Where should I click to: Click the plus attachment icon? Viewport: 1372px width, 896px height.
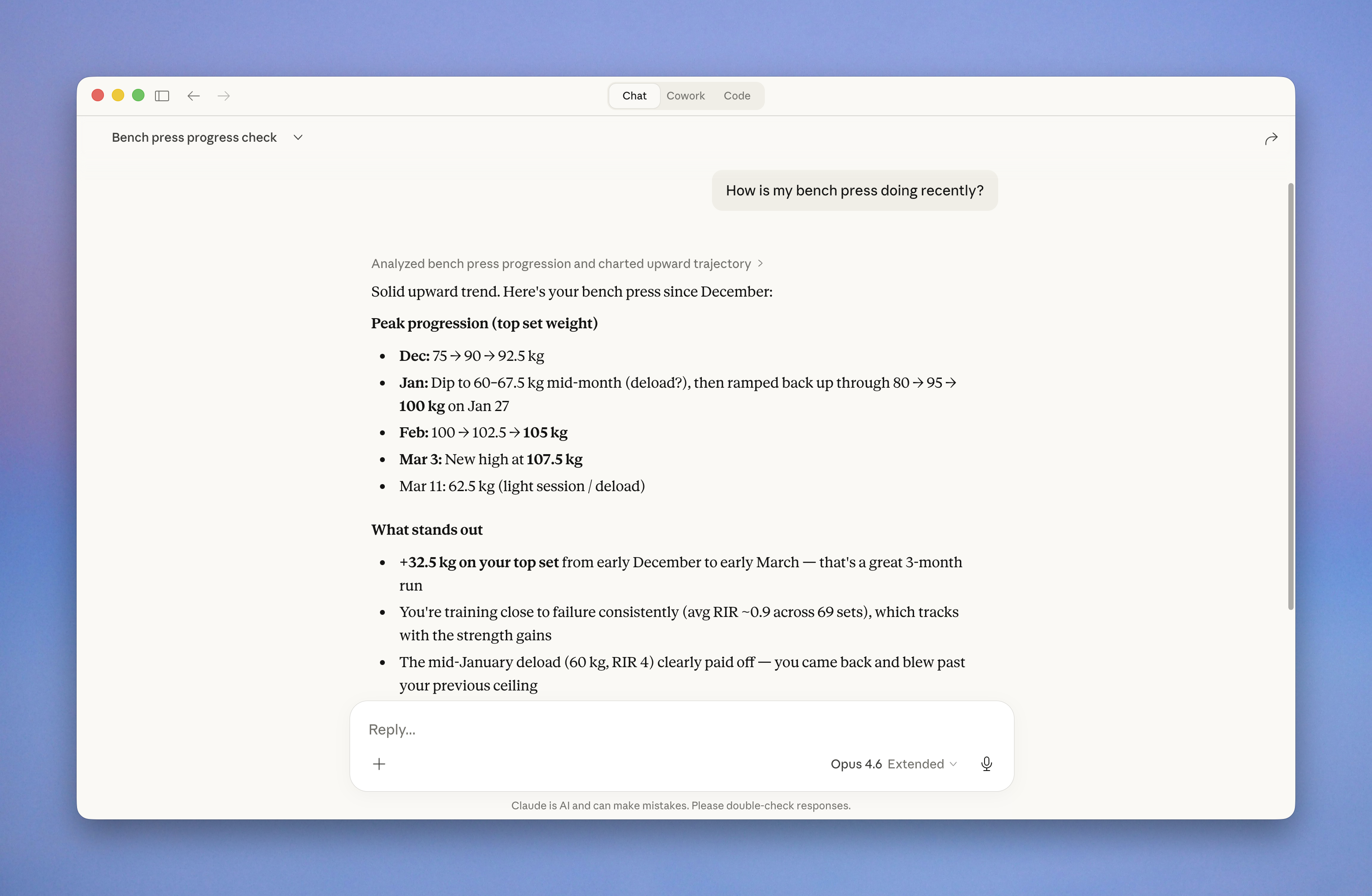coord(379,764)
